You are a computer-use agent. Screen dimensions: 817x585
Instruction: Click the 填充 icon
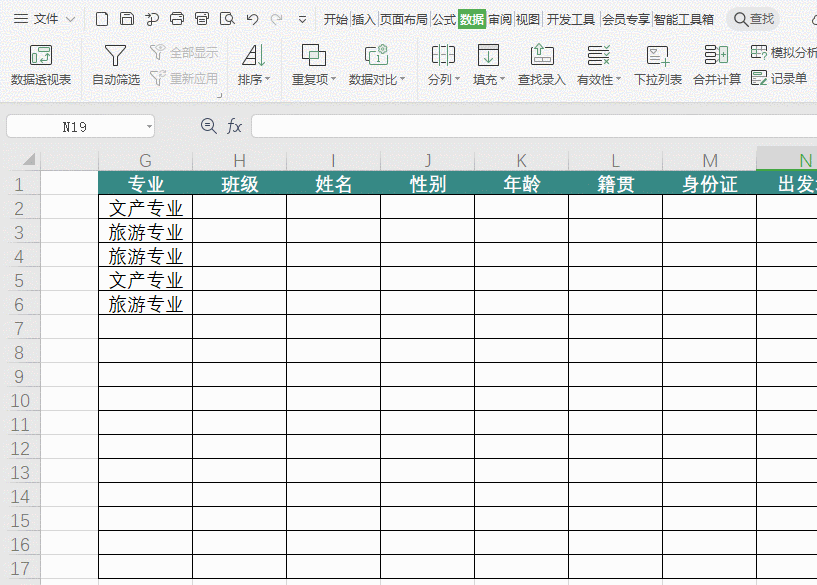(488, 55)
